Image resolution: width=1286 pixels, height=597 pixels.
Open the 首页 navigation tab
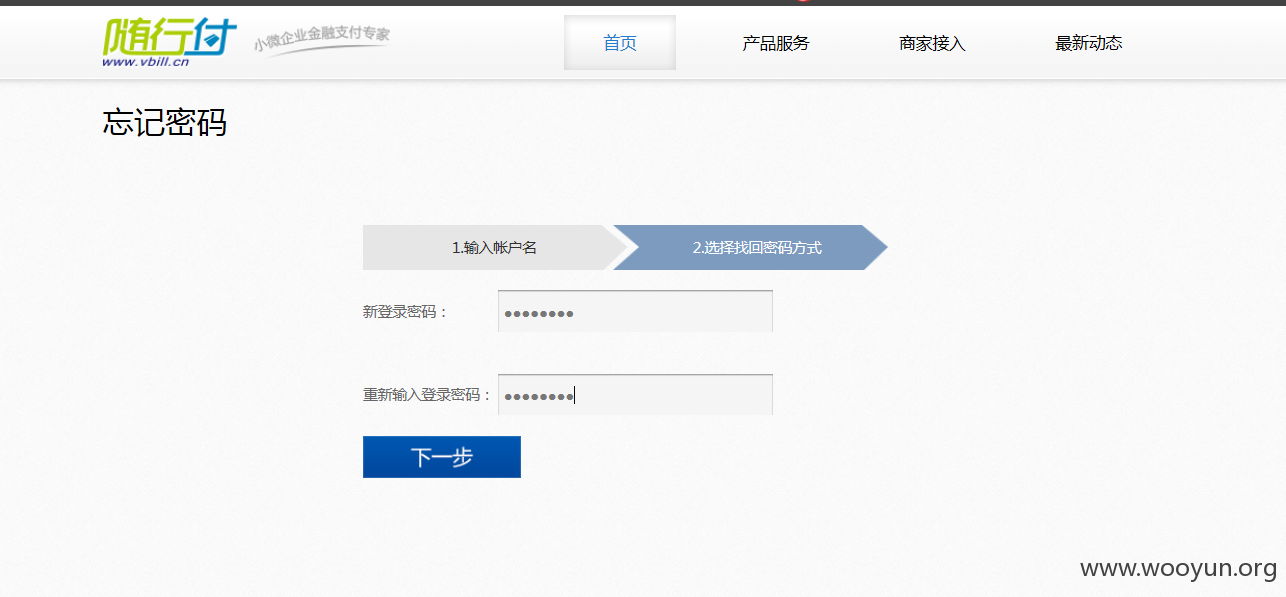coord(620,43)
